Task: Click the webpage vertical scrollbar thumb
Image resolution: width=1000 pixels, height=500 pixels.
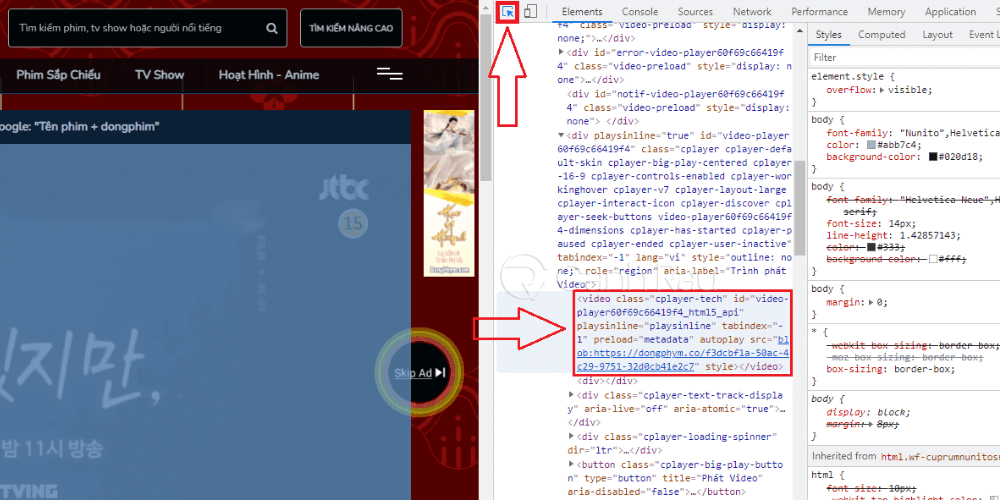Action: click(x=486, y=97)
